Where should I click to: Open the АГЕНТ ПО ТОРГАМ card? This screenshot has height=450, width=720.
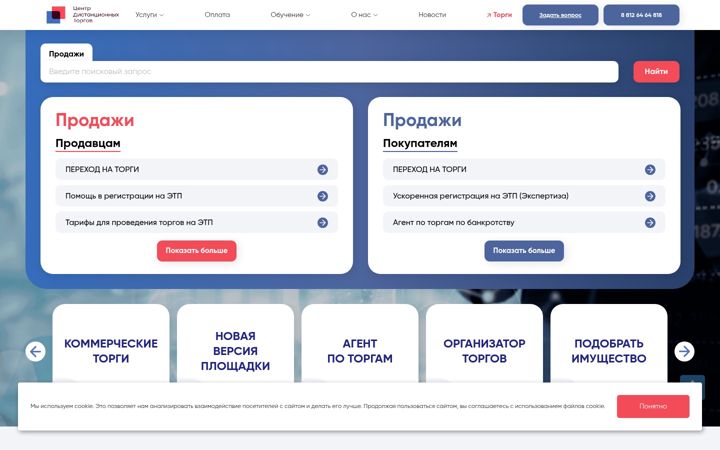[x=360, y=343]
